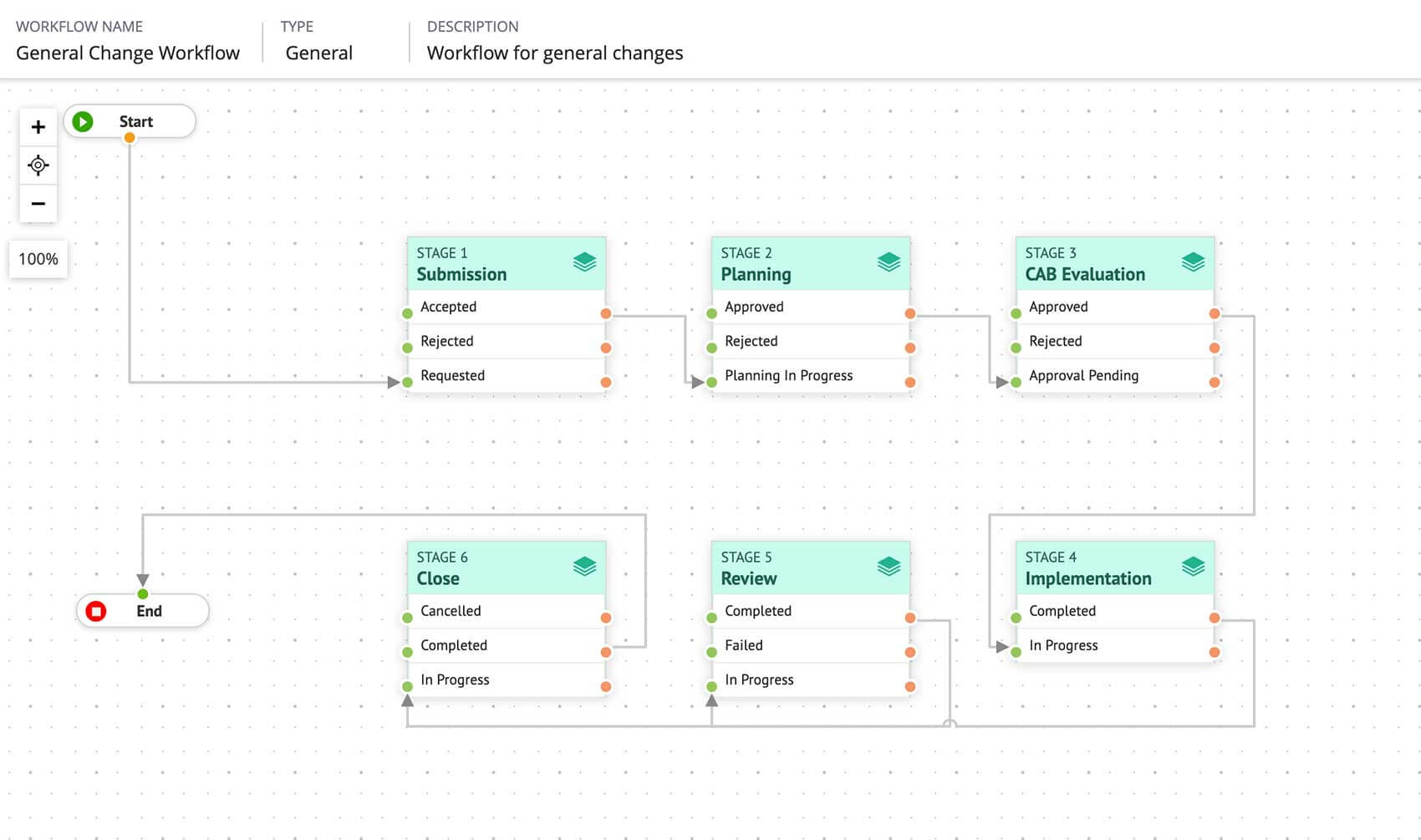Zoom out using the minus icon

pyautogui.click(x=38, y=203)
